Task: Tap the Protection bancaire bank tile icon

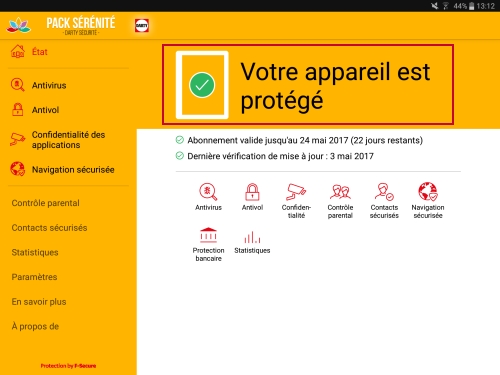Action: pyautogui.click(x=208, y=235)
